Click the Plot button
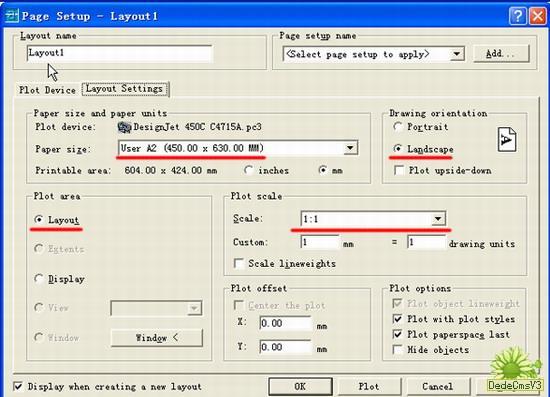Viewport: 550px width, 397px height. point(369,386)
